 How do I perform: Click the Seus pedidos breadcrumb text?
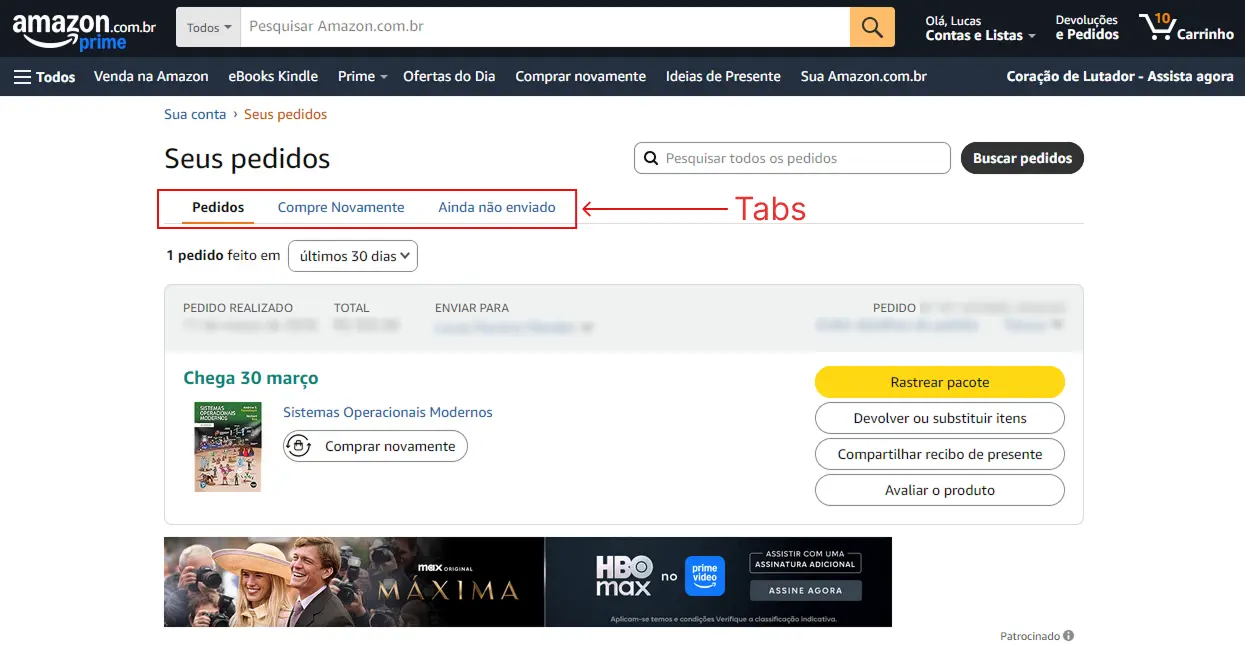tap(286, 114)
